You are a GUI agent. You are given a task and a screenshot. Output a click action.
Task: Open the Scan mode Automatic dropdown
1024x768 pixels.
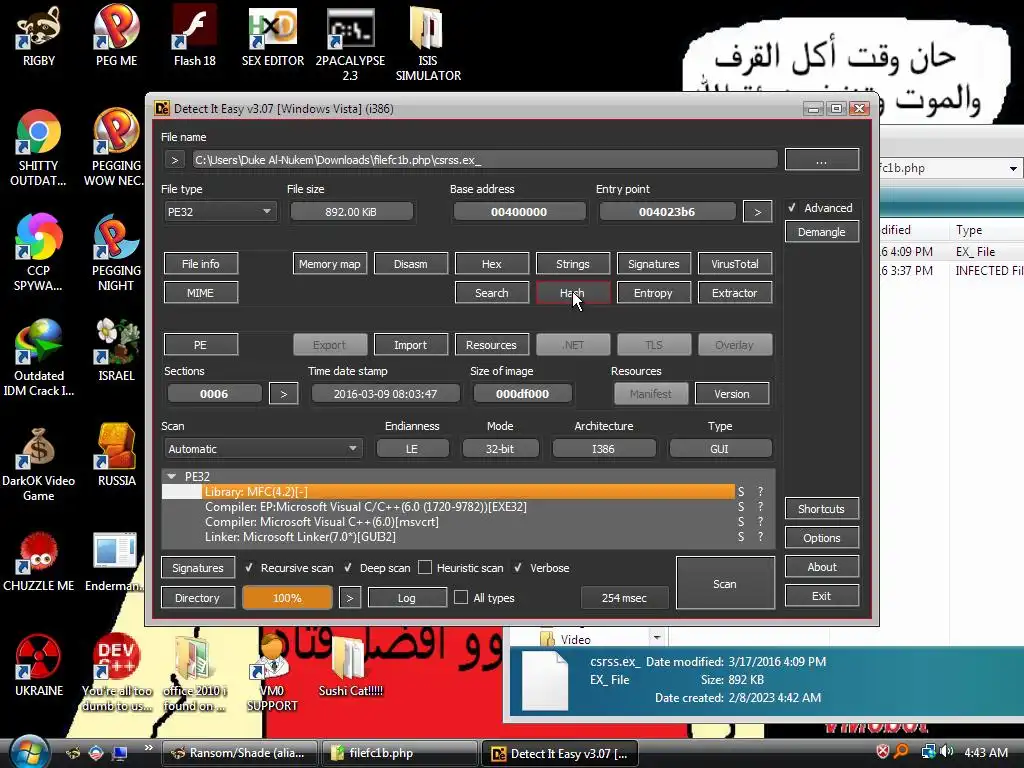(263, 449)
